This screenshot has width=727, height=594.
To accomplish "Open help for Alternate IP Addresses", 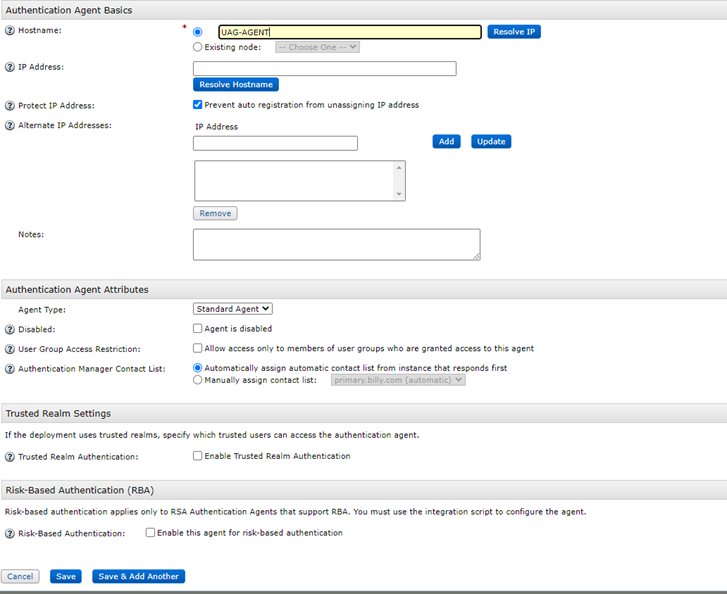I will (10, 125).
